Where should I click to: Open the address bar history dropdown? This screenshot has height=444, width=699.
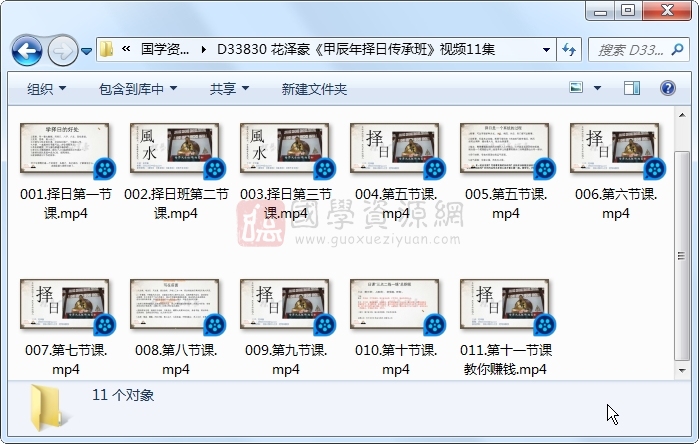[546, 49]
